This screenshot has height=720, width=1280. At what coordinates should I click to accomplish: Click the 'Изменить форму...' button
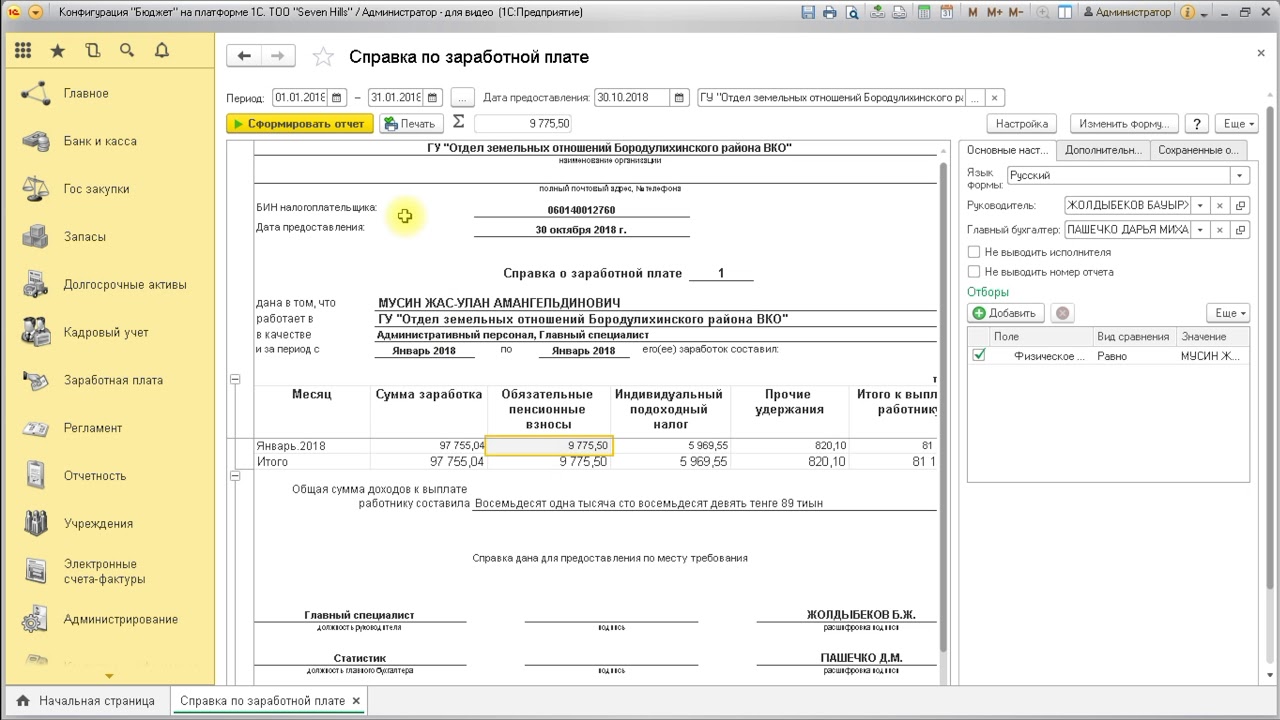[x=1124, y=124]
